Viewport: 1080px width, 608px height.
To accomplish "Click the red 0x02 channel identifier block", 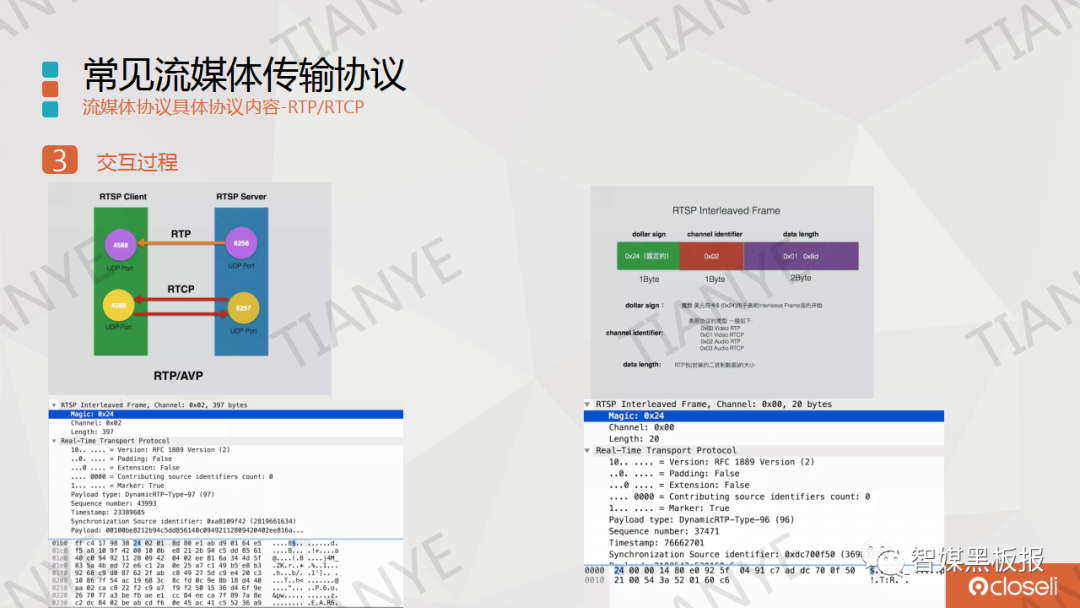I will click(x=712, y=256).
